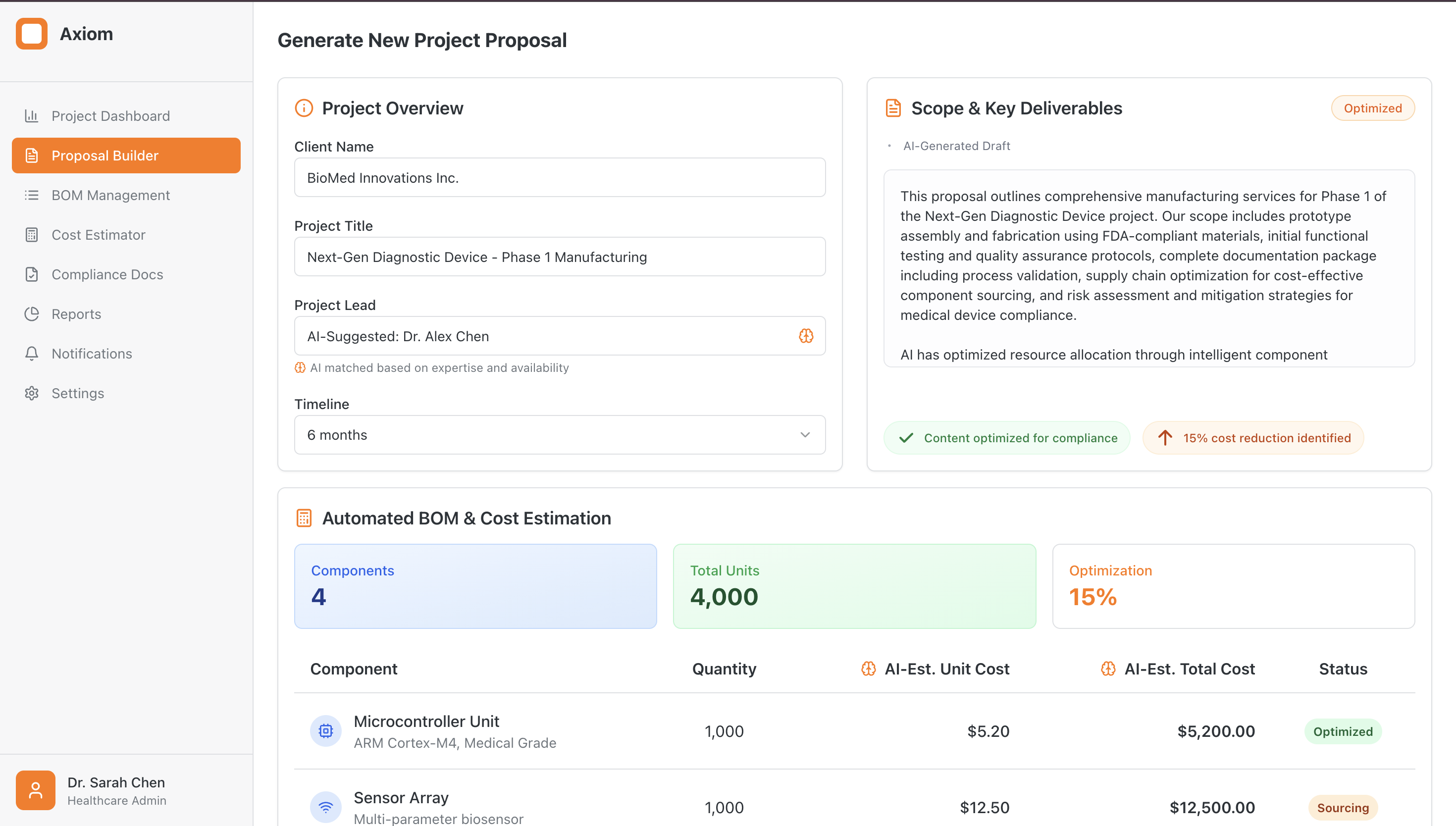Screen dimensions: 1456x826
Task: Click the Sensor Array component name
Action: 401,798
